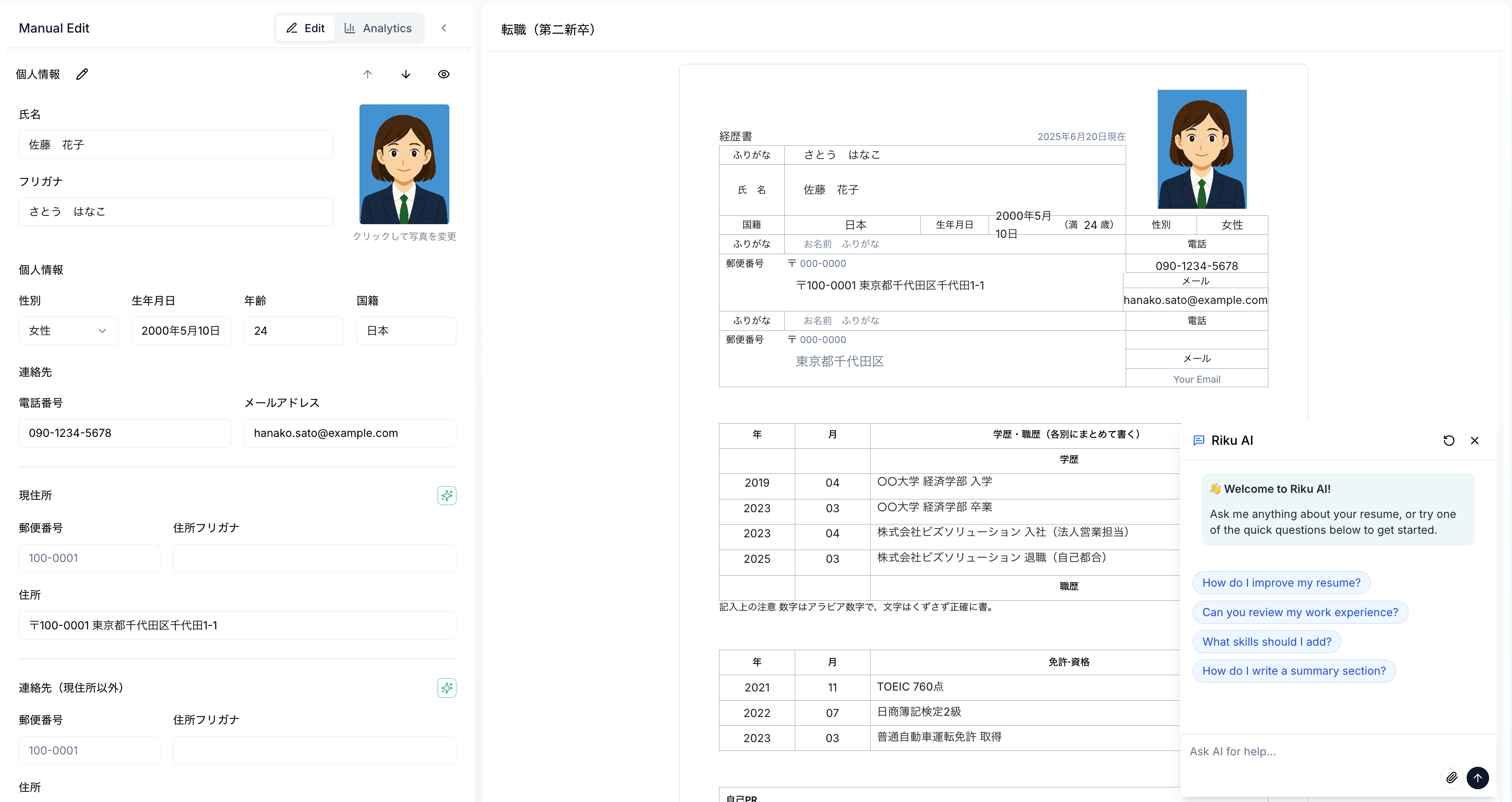The height and width of the screenshot is (802, 1512).
Task: Send a message with the upload arrow button
Action: [x=1478, y=778]
